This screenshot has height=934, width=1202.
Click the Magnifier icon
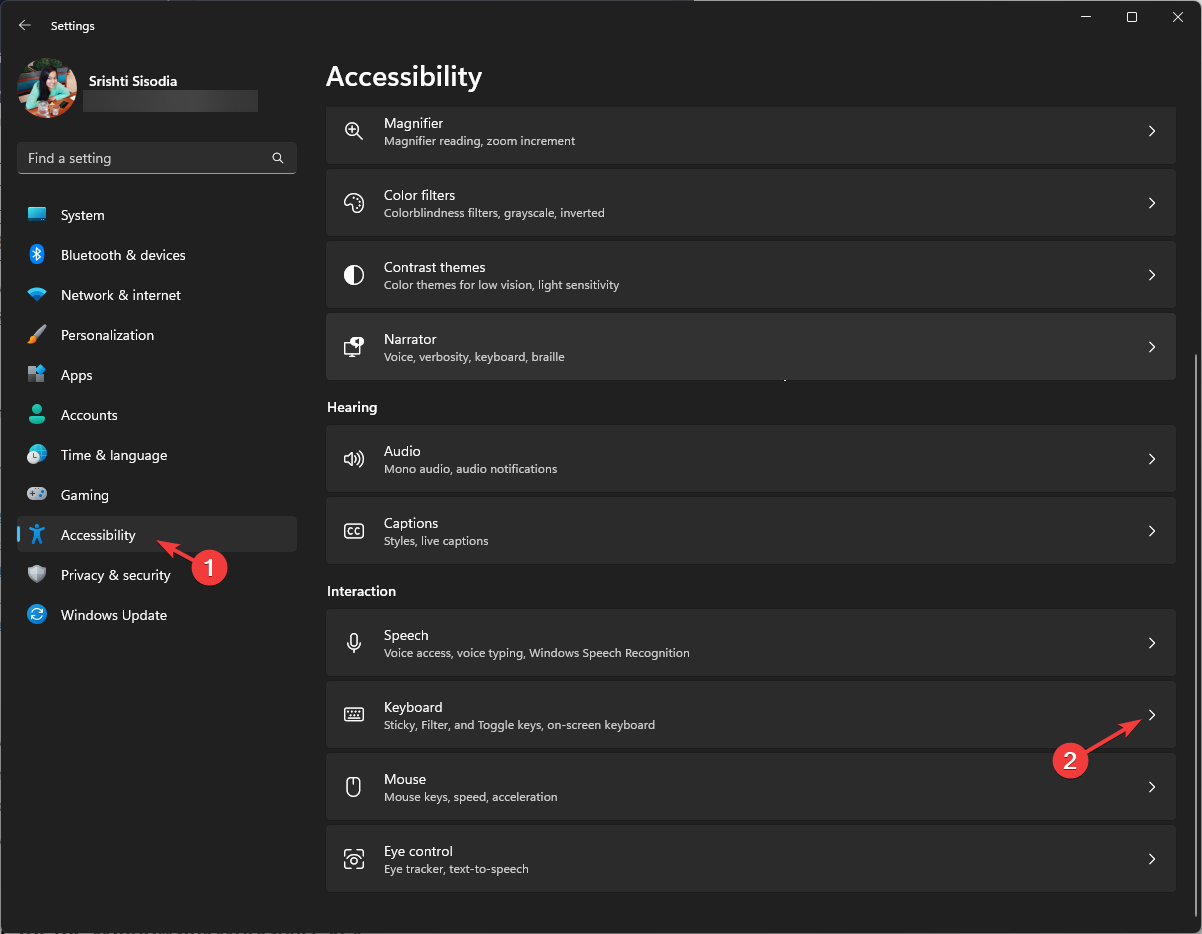[354, 131]
